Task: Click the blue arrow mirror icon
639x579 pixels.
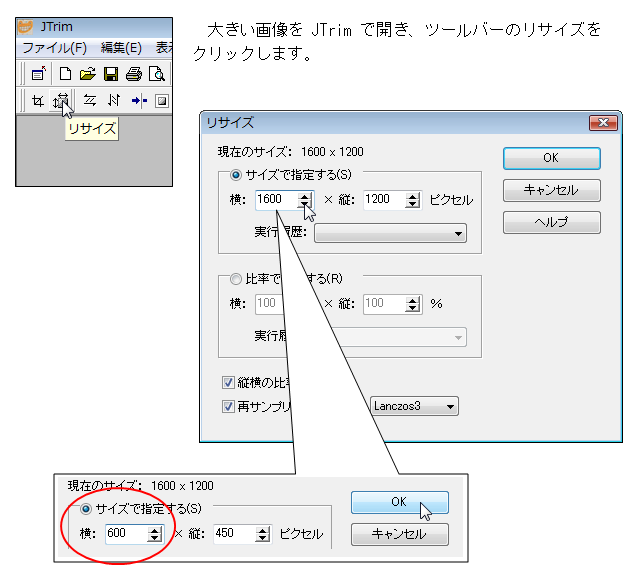Action: (x=139, y=100)
